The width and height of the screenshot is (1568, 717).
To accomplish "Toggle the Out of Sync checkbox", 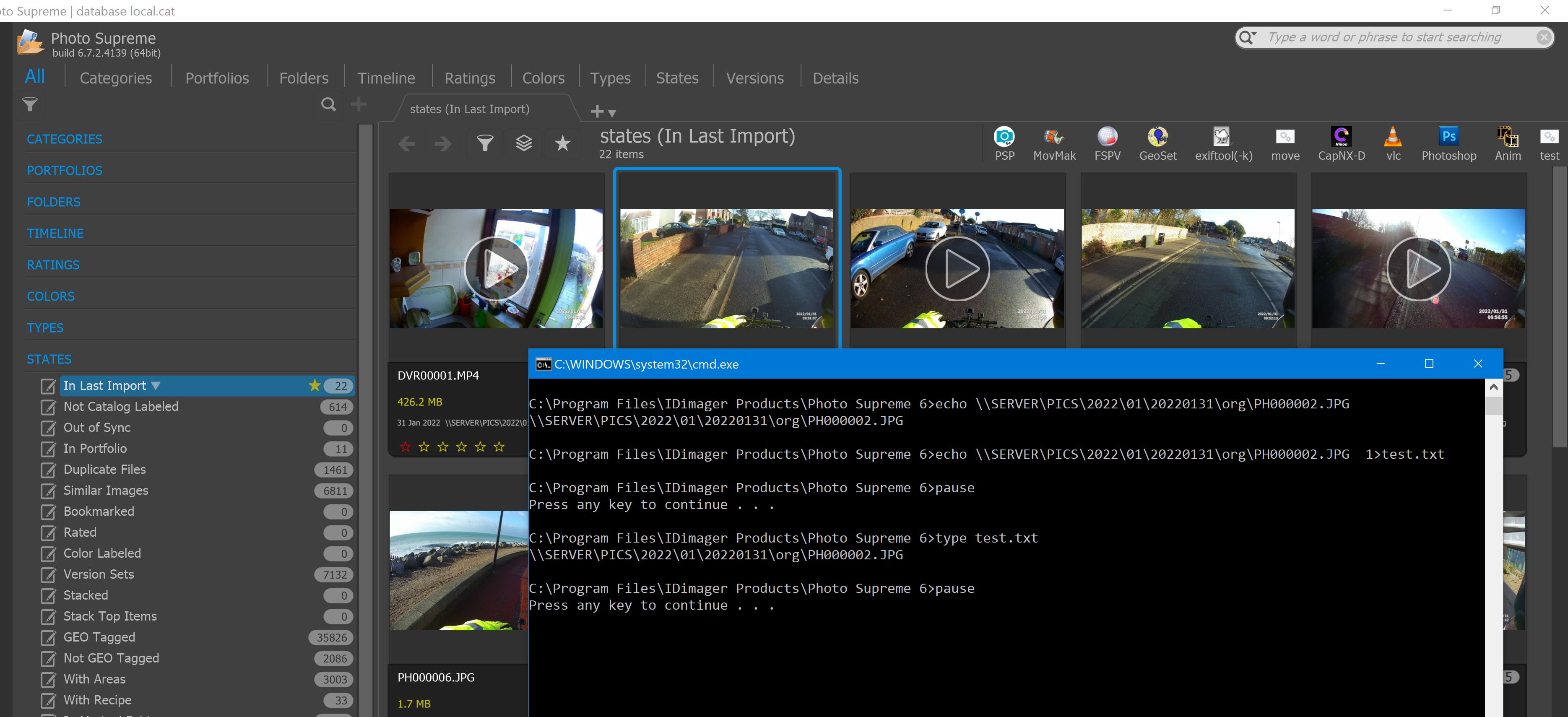I will tap(48, 428).
